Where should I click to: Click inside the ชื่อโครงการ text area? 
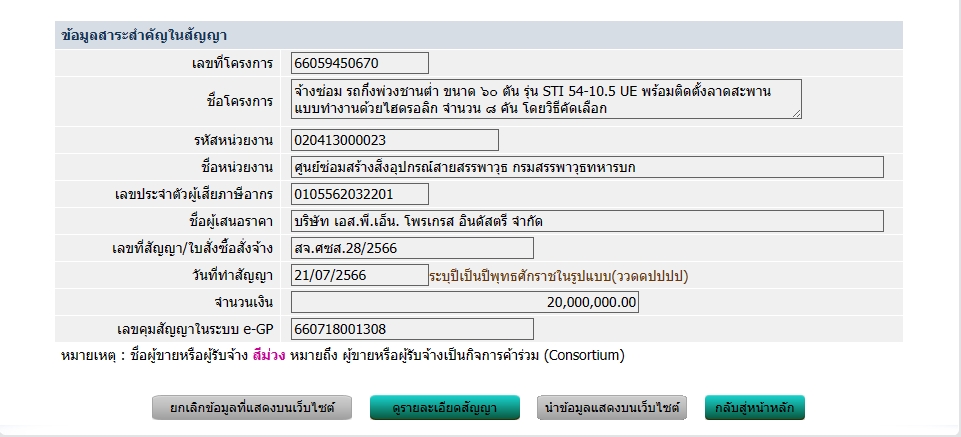tap(546, 99)
